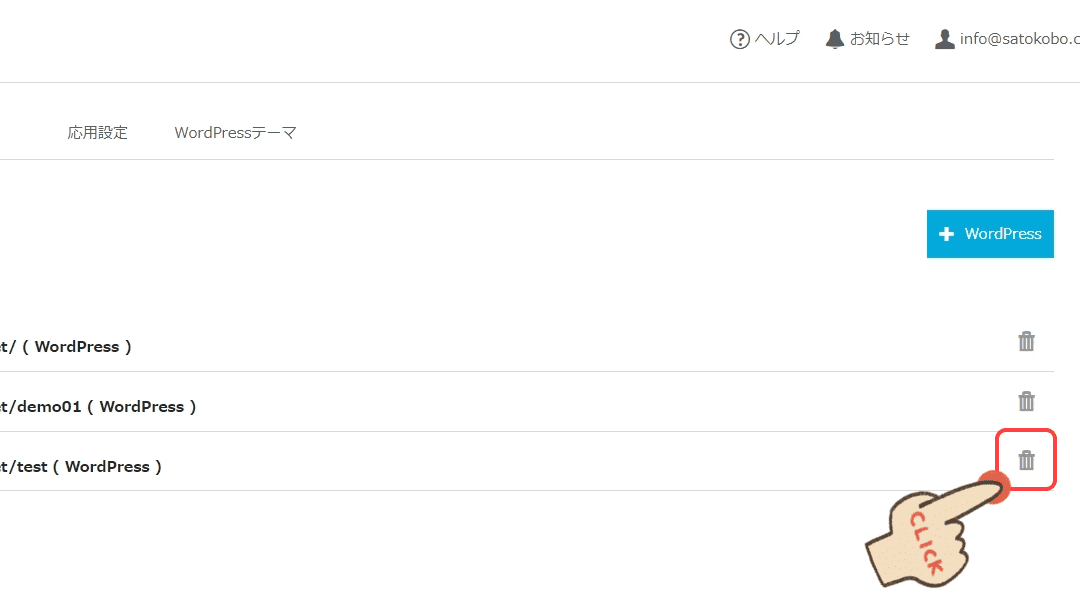
Task: Switch to the WordPressテーマ tab
Action: pos(235,132)
